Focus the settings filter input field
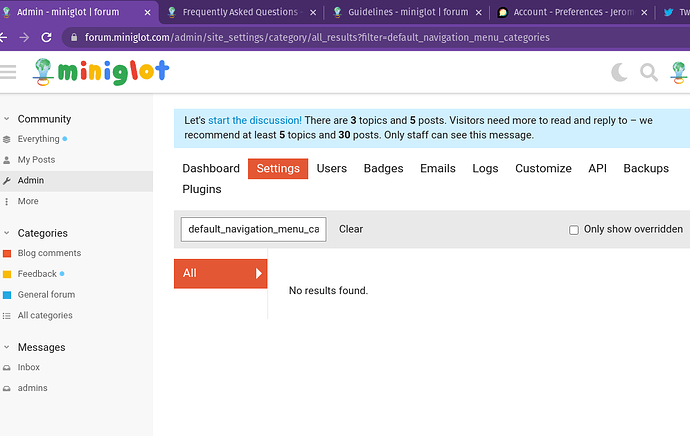Screen dimensions: 690x436 click(253, 229)
